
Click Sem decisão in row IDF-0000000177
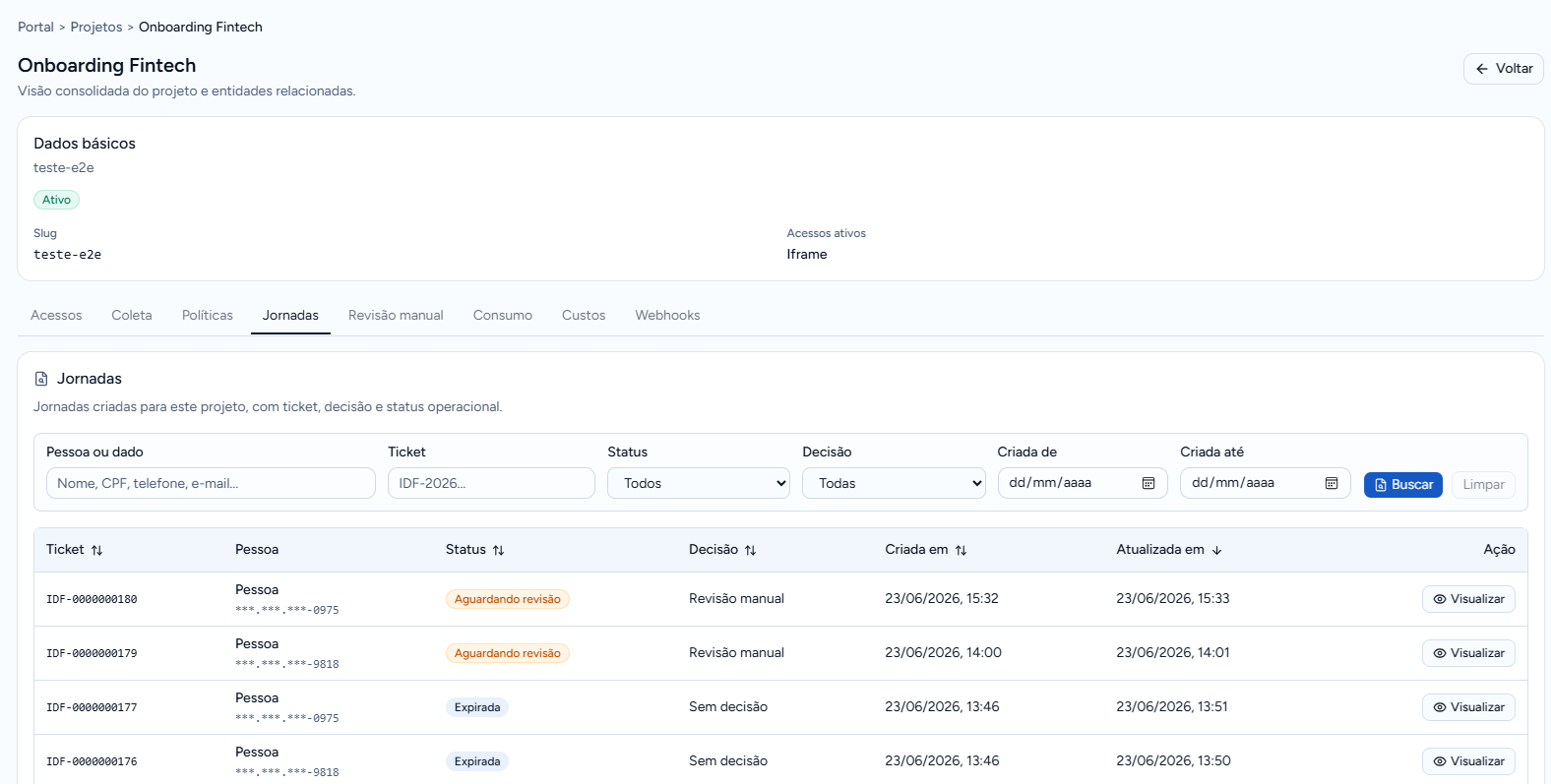[728, 707]
